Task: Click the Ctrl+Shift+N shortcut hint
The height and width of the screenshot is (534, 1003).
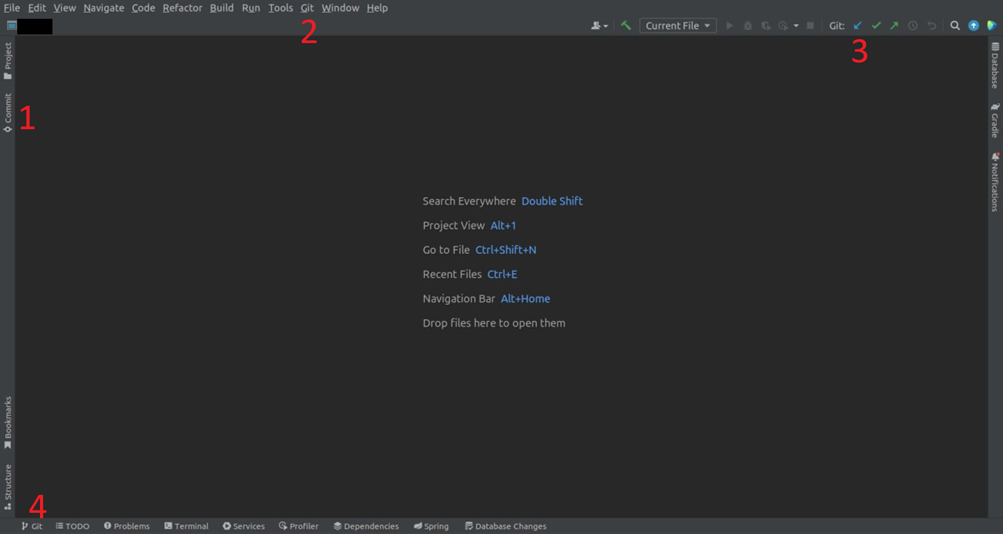Action: point(505,249)
